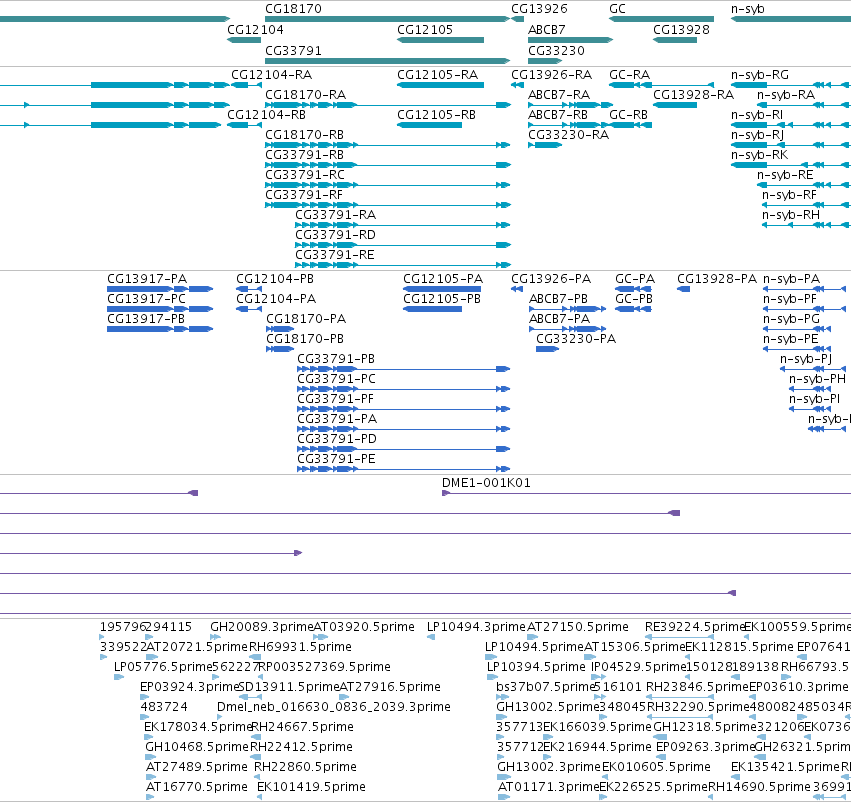Select transcript CG12105-RA
Image resolution: width=851 pixels, height=802 pixels.
440,85
